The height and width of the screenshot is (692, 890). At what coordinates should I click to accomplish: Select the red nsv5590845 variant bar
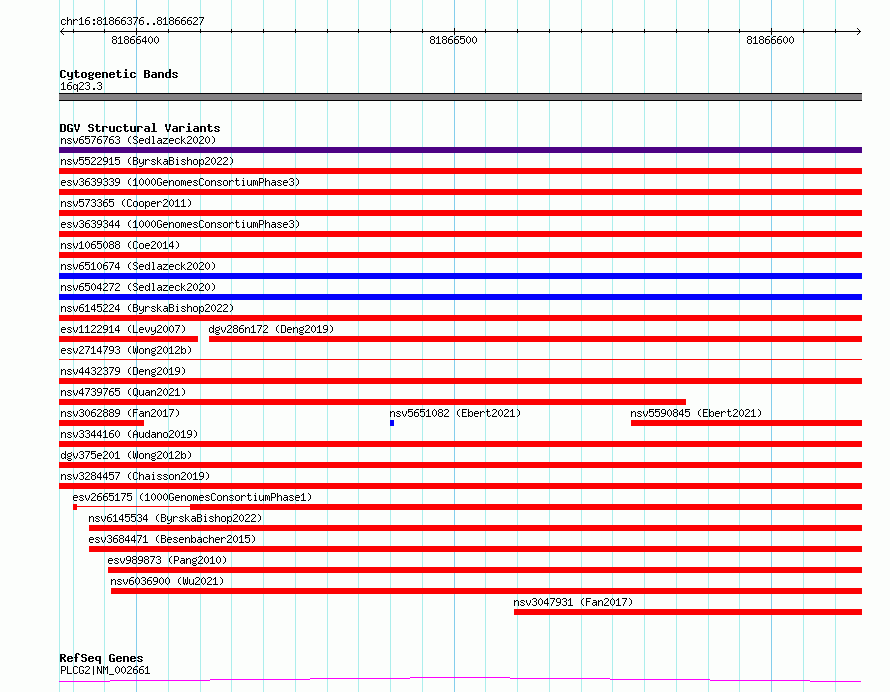(746, 423)
